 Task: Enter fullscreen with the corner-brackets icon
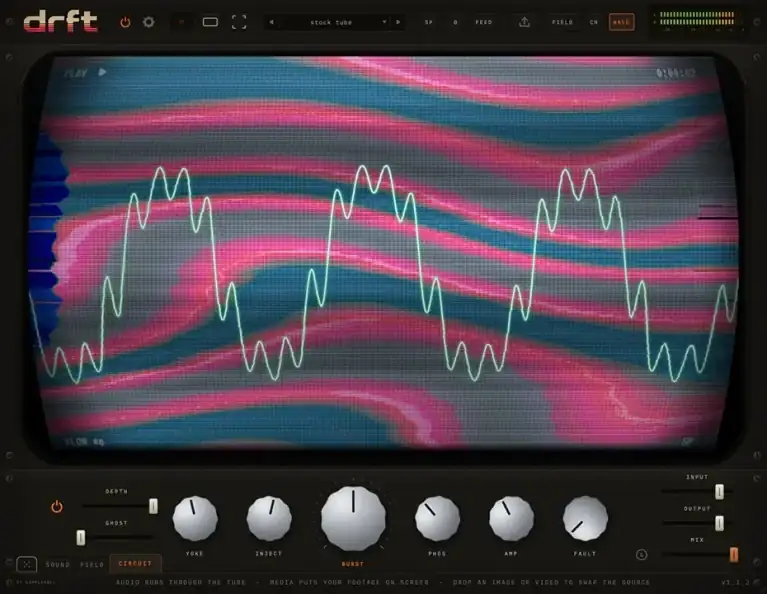tap(239, 22)
